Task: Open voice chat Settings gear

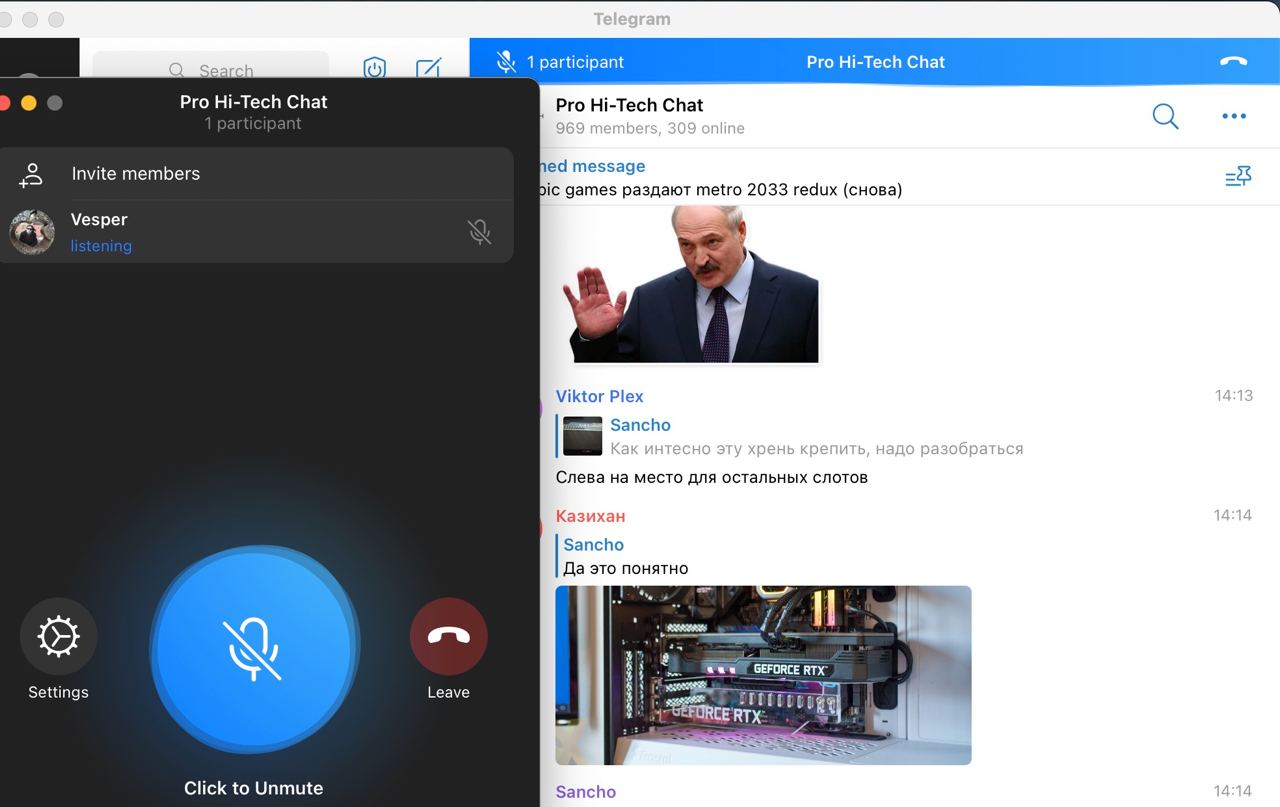Action: (x=58, y=636)
